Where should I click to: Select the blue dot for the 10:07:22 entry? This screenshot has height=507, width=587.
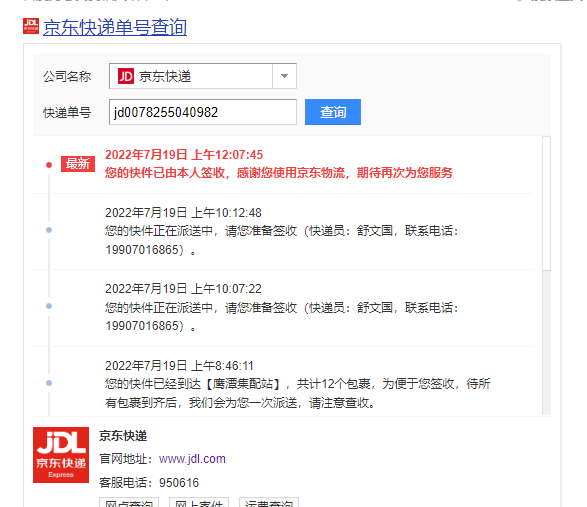49,306
